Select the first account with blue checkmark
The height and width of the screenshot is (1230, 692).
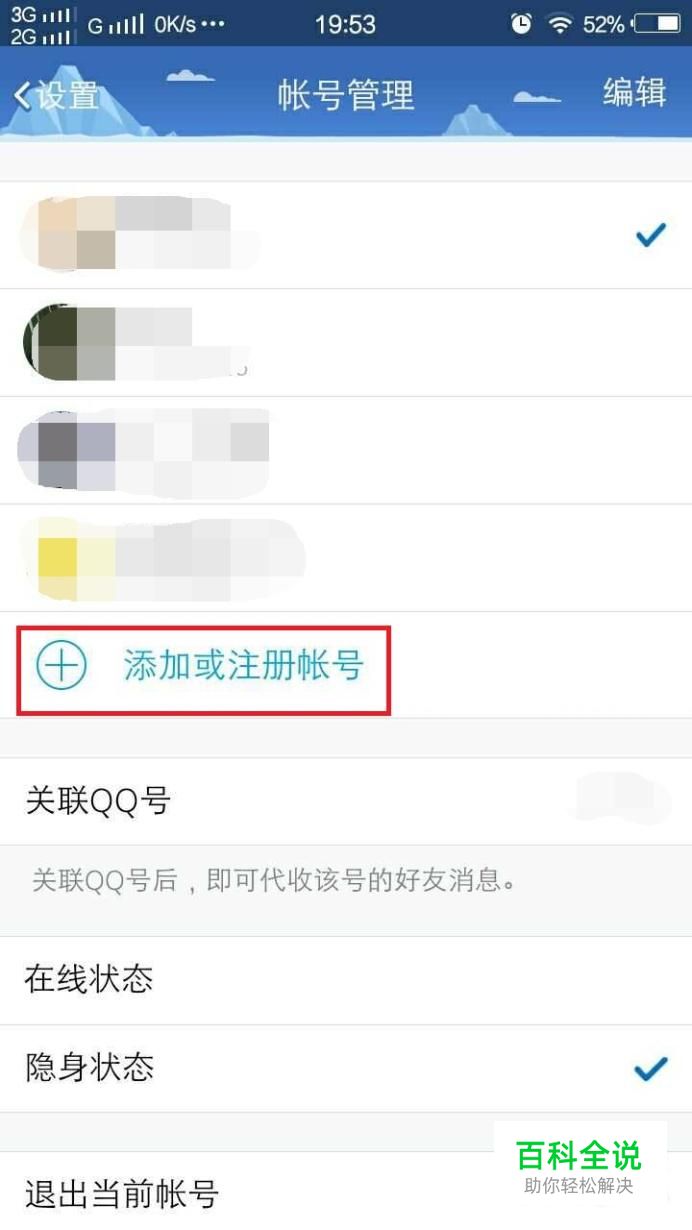click(346, 235)
